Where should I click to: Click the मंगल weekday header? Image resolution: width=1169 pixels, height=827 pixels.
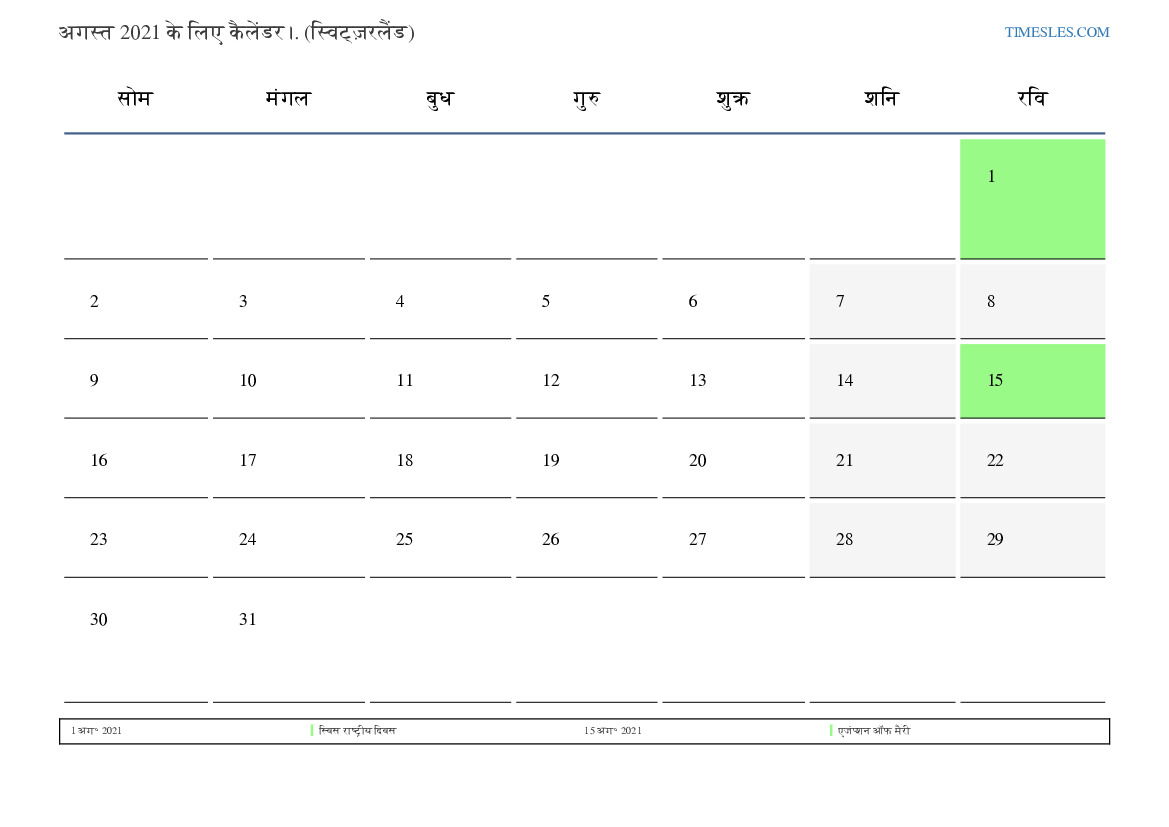point(288,98)
